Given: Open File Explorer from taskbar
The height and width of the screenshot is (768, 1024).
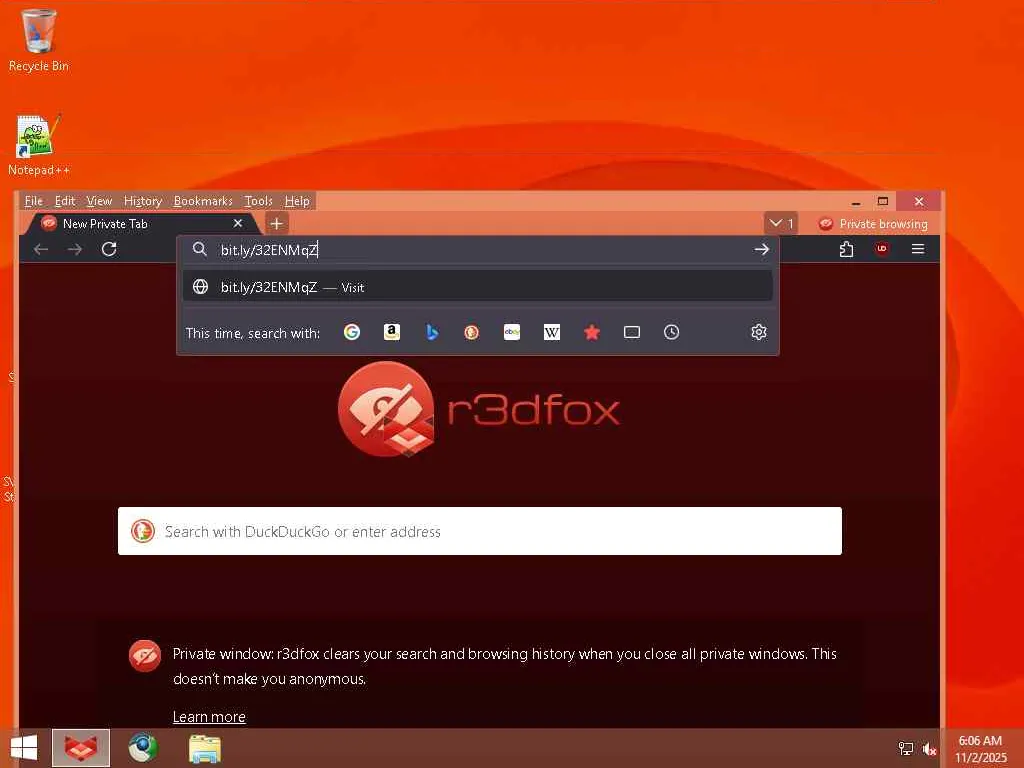Looking at the screenshot, I should click(204, 748).
